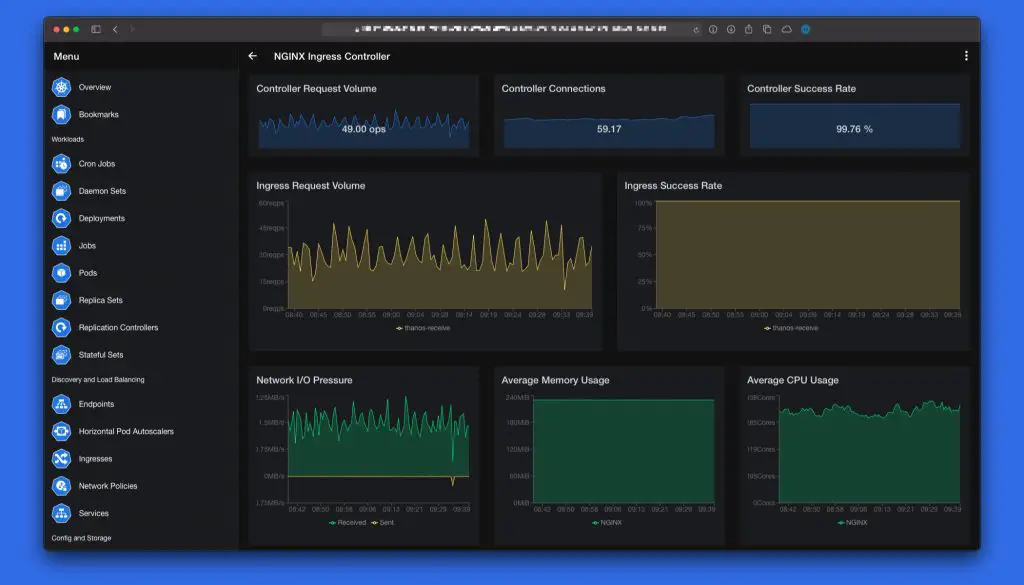
Task: Open the Network Policies icon
Action: (61, 486)
